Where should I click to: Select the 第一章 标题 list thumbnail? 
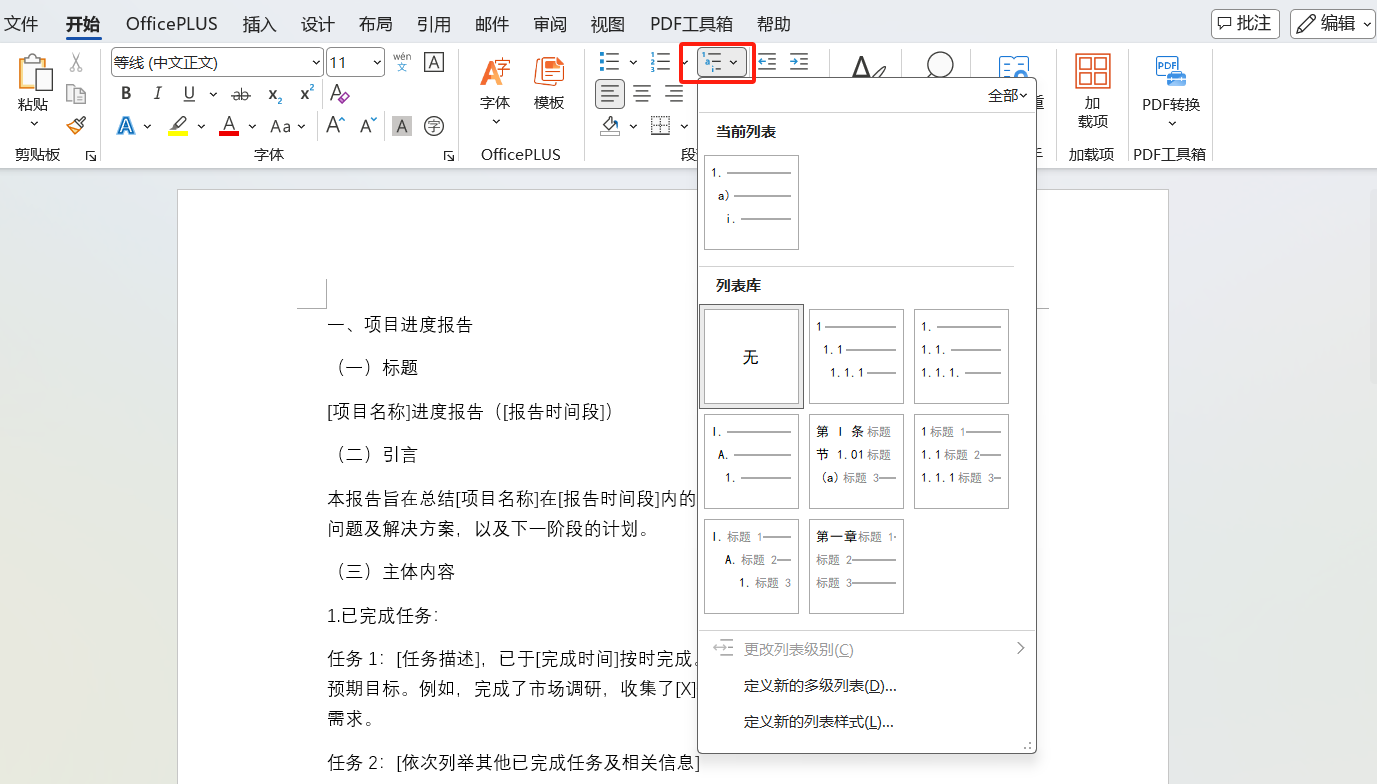coord(856,566)
